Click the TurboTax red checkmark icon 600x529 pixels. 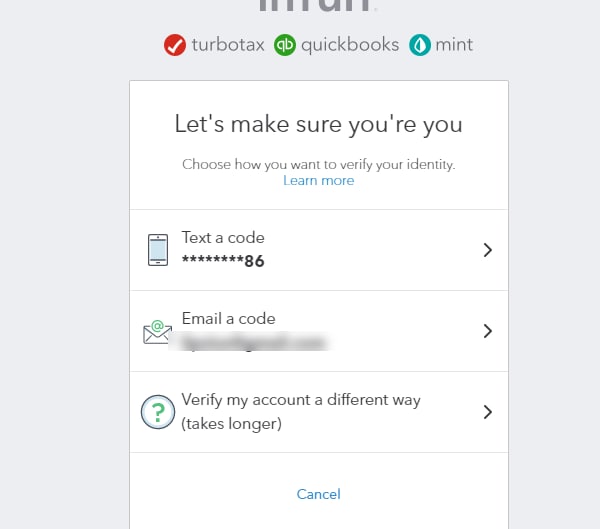coord(175,45)
